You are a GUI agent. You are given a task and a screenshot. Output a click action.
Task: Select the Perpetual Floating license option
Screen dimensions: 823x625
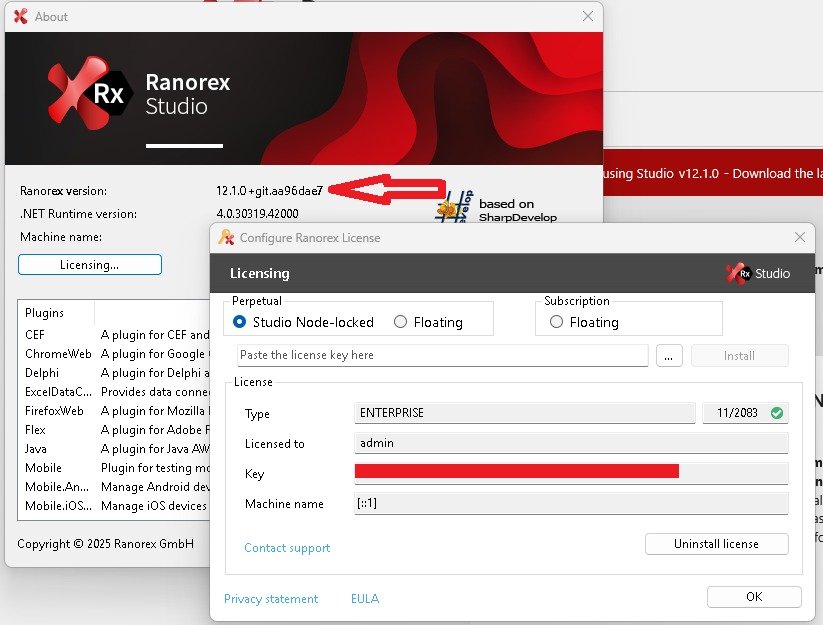(428, 322)
